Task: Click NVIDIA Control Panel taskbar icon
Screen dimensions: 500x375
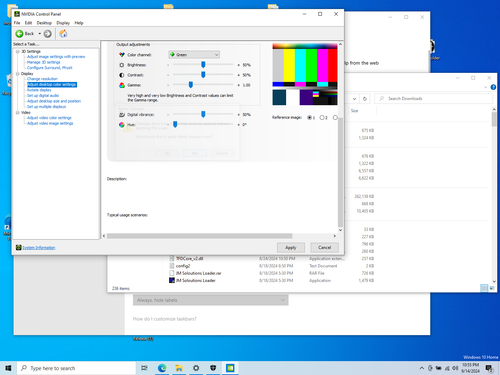Action: tap(230, 368)
